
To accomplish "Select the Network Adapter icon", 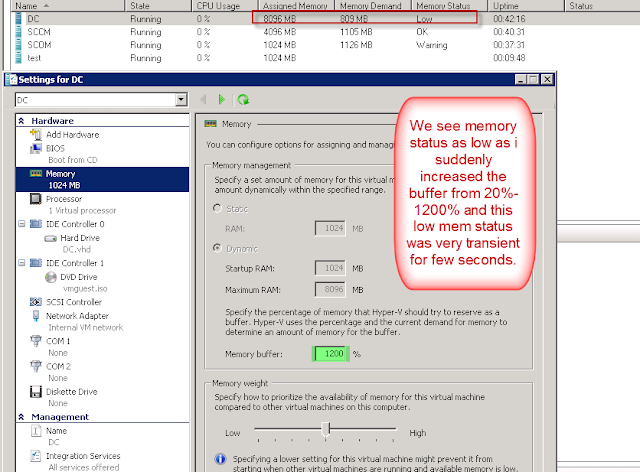I will [36, 316].
